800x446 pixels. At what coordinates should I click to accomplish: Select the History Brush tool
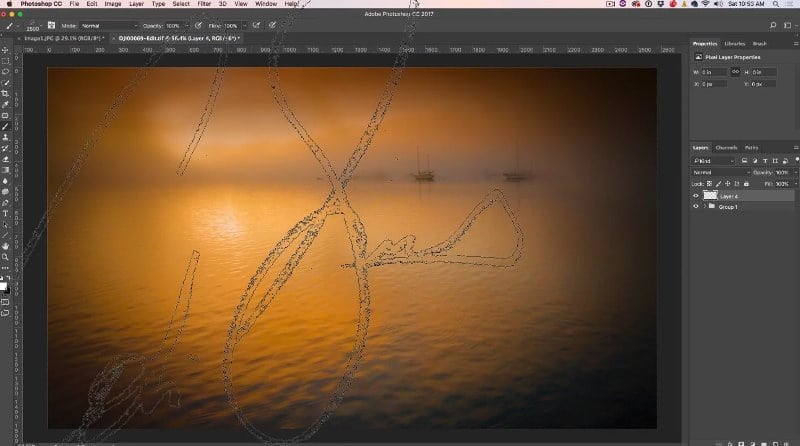(x=5, y=148)
